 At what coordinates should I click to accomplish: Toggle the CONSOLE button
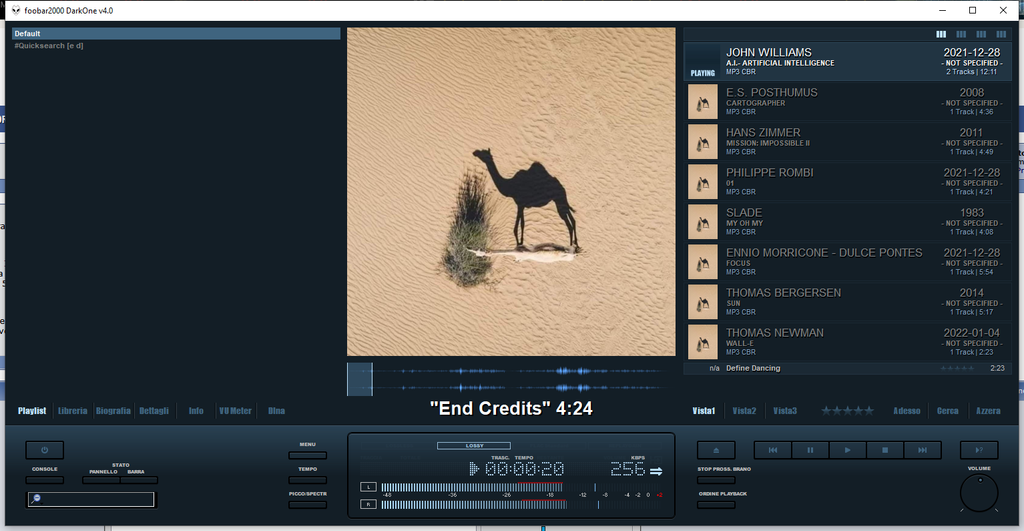44,480
